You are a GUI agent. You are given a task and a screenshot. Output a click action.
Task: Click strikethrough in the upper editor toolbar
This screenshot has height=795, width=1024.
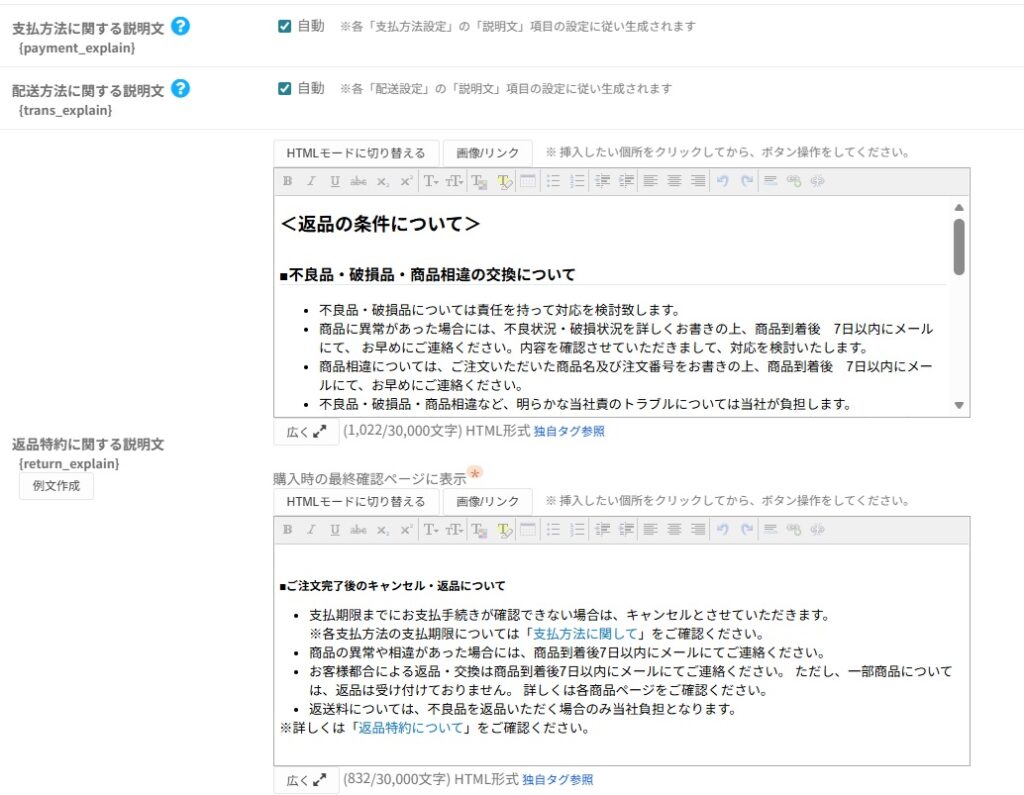pyautogui.click(x=358, y=181)
